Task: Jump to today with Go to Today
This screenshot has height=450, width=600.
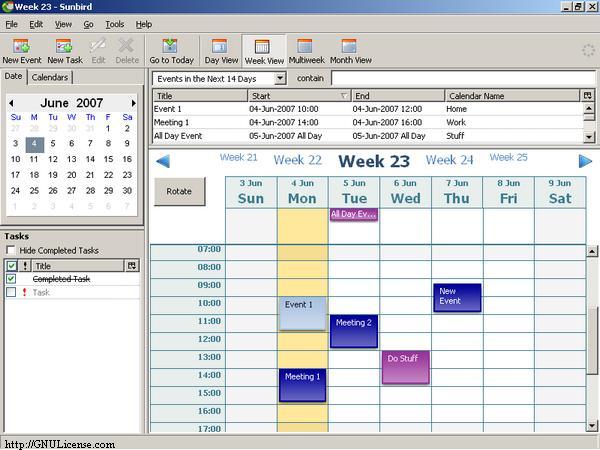Action: tap(171, 51)
